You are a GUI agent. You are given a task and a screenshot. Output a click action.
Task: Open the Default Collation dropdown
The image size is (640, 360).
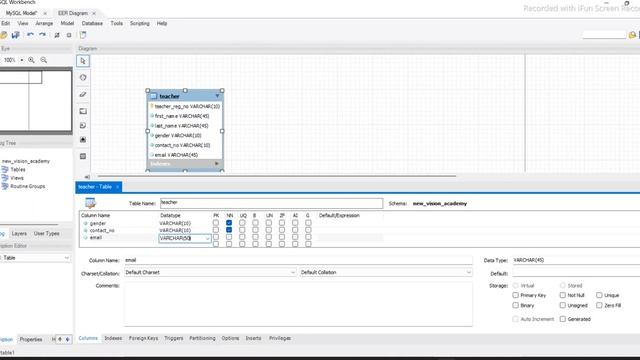tap(468, 272)
